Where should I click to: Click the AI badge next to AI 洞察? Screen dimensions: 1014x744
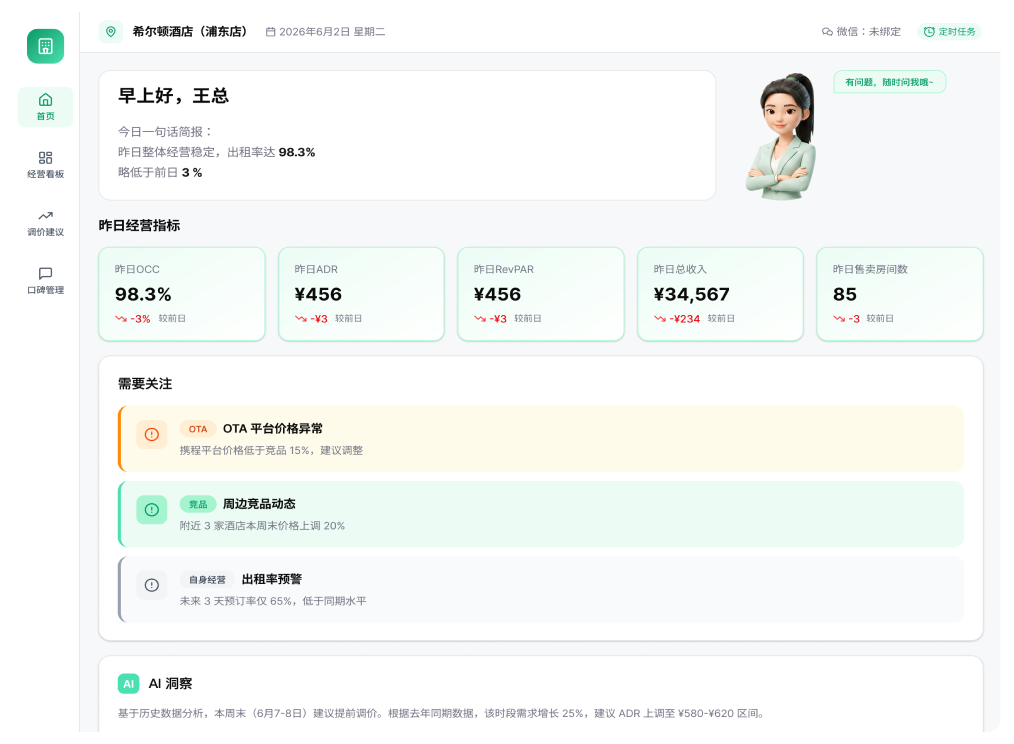tap(129, 684)
